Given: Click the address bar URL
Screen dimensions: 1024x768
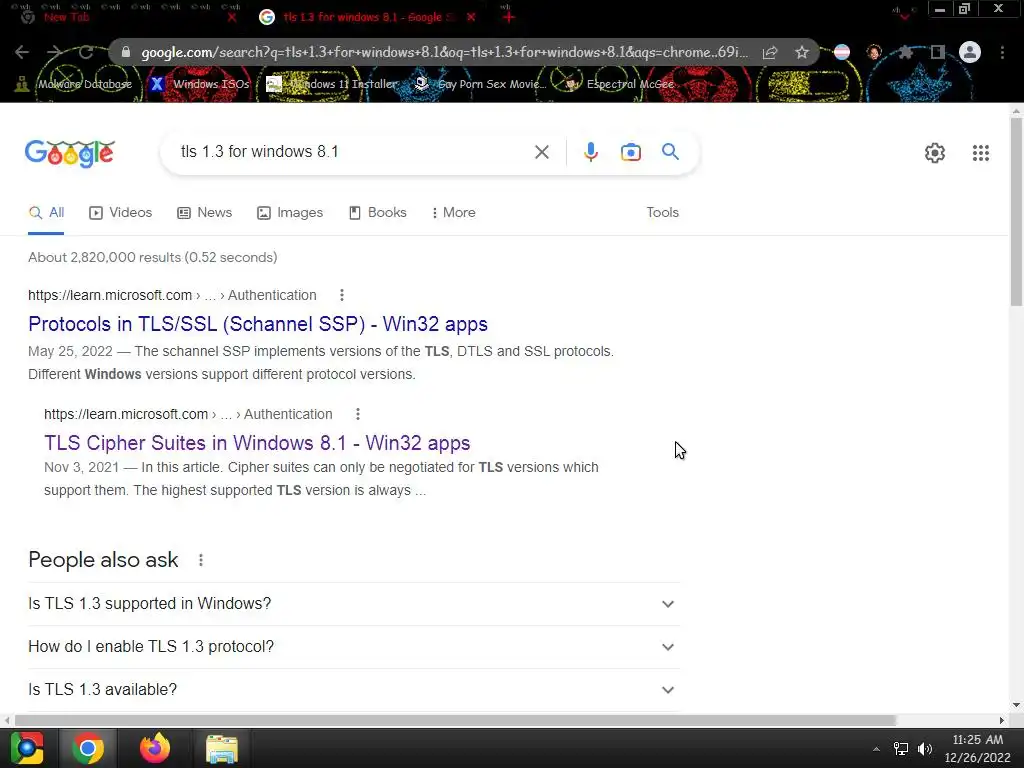Looking at the screenshot, I should (444, 52).
